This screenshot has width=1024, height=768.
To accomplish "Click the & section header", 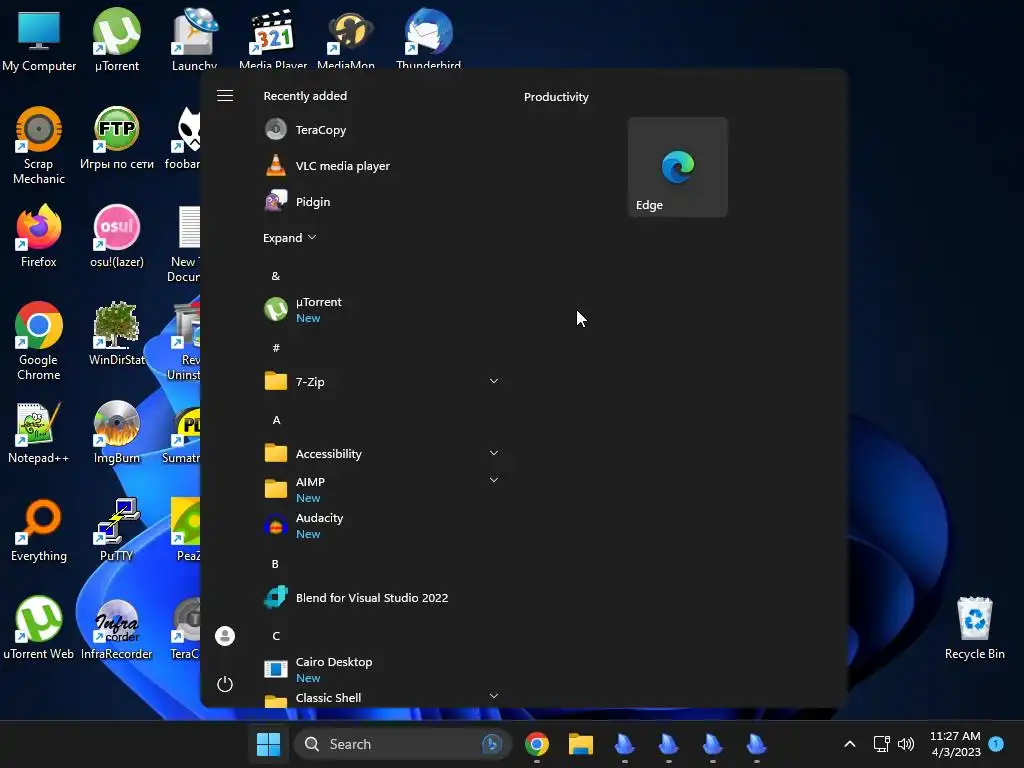I will click(276, 276).
